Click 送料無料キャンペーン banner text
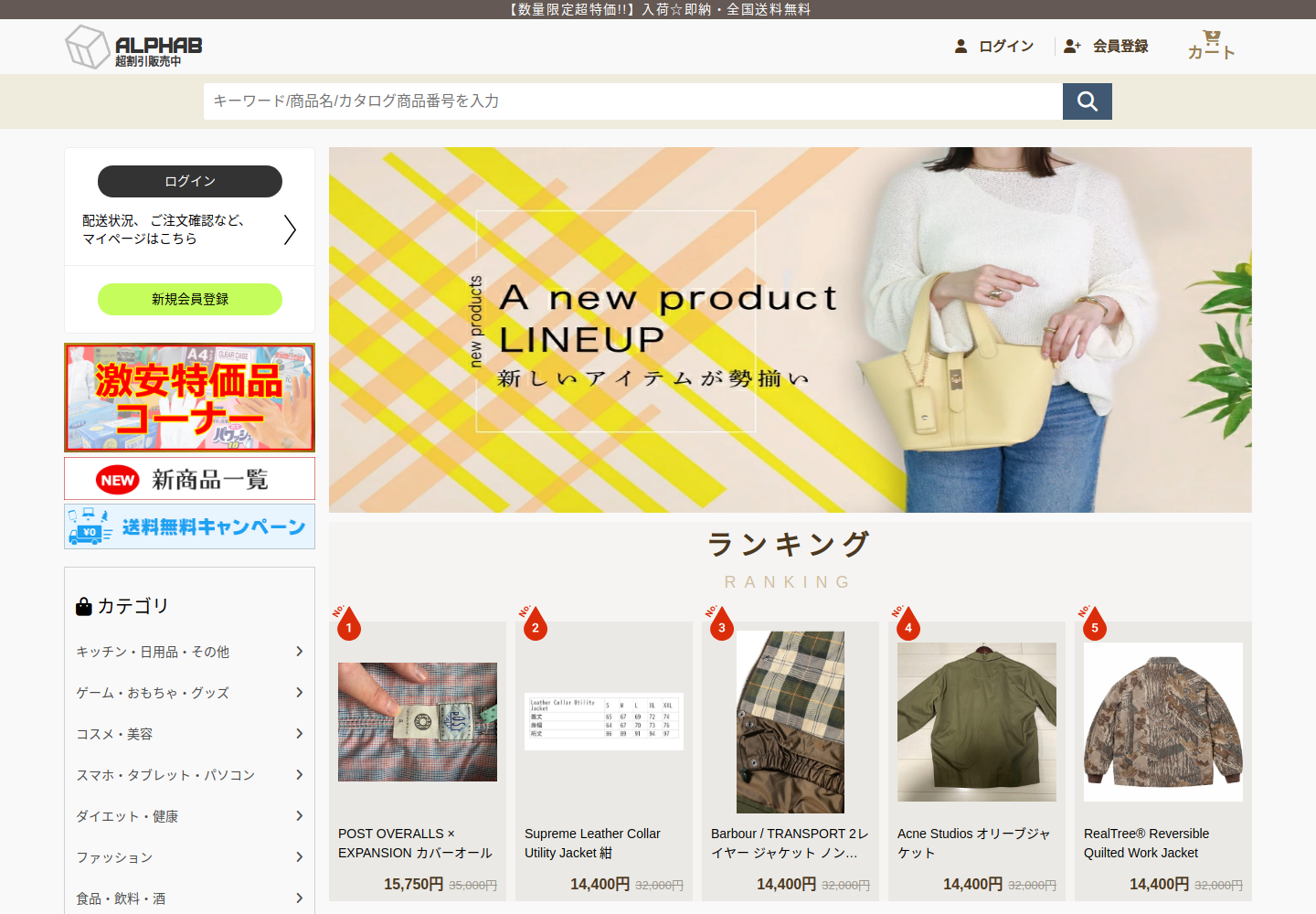The height and width of the screenshot is (914, 1316). coord(214,526)
